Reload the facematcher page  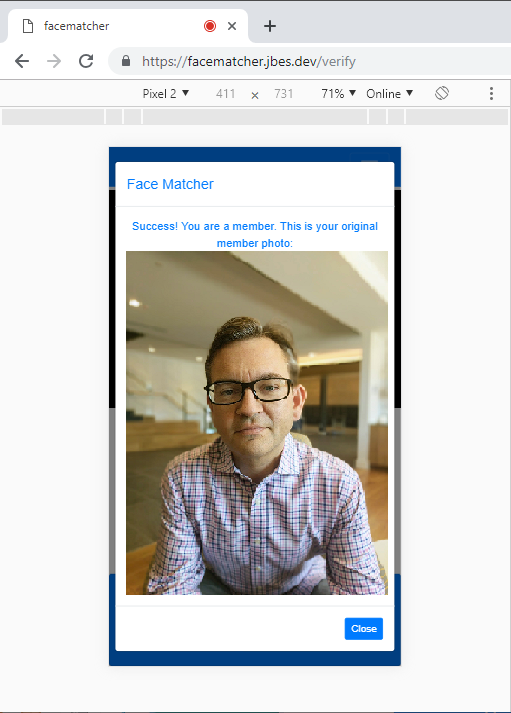86,61
